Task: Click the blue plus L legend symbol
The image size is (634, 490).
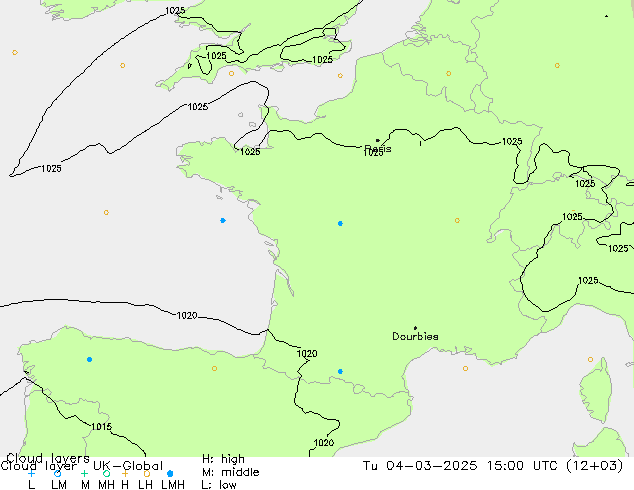Action: click(x=31, y=473)
